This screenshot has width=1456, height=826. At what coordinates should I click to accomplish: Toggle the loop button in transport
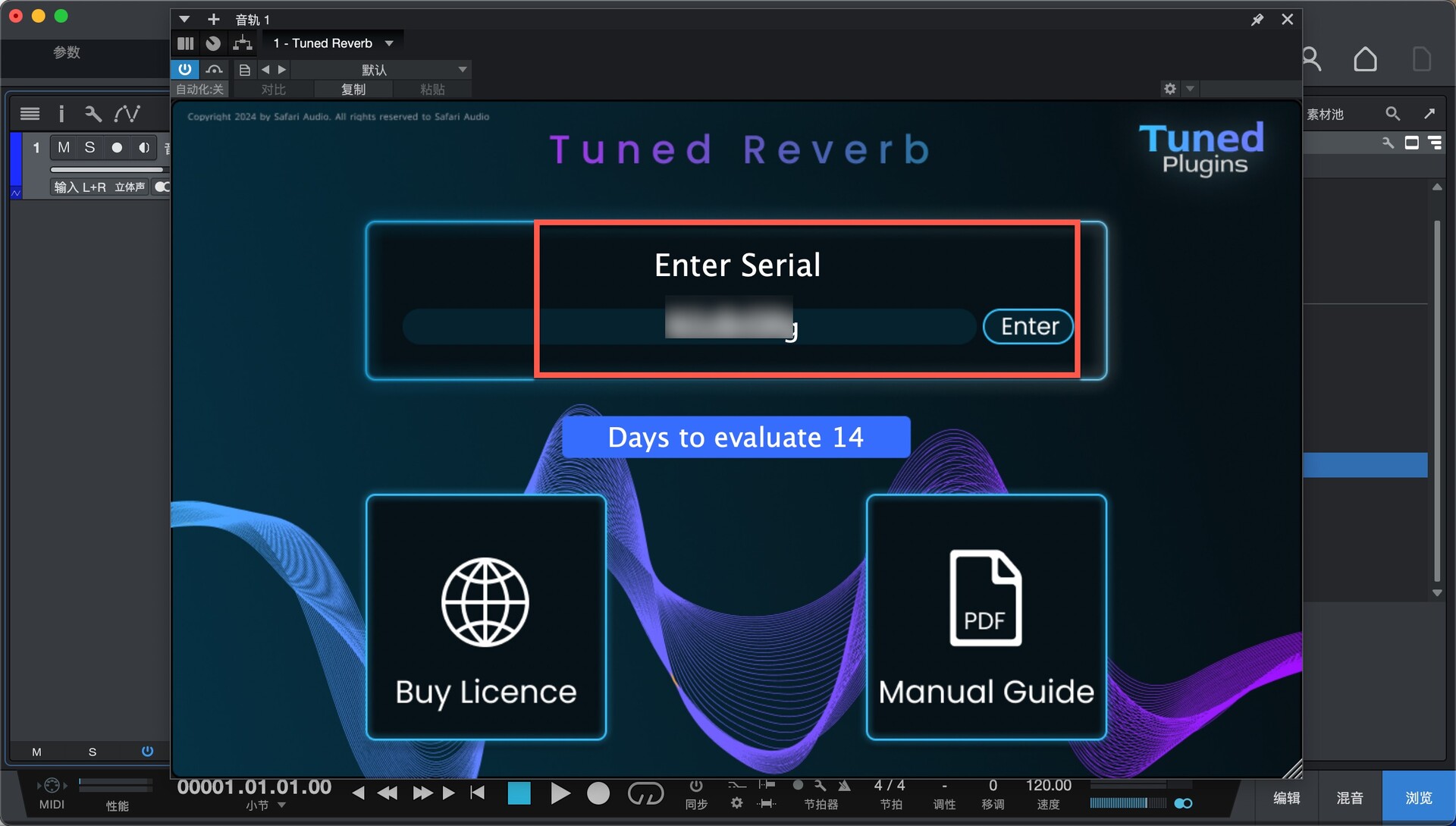coord(645,793)
